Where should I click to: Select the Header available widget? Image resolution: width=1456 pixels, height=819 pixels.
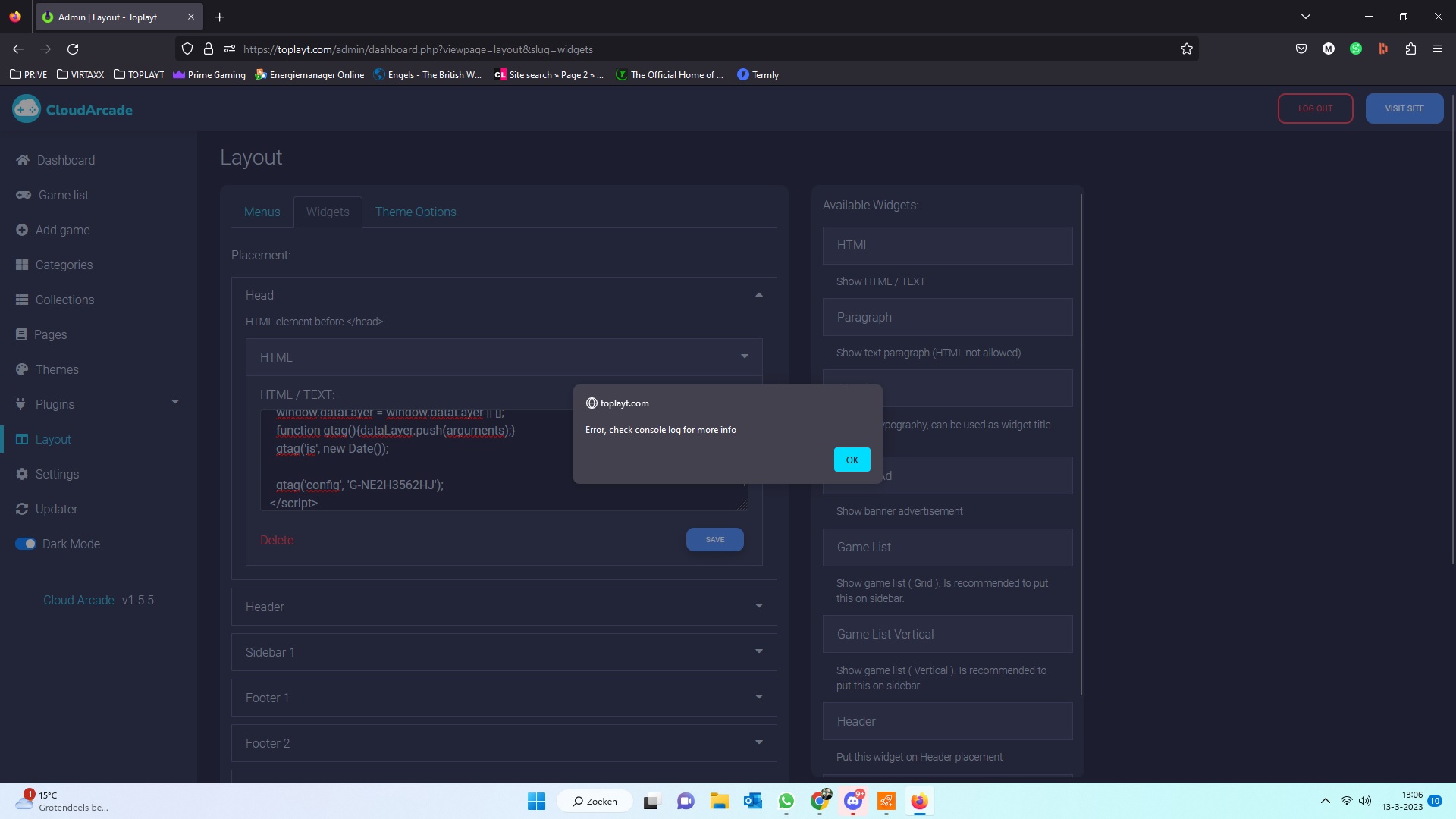[947, 721]
